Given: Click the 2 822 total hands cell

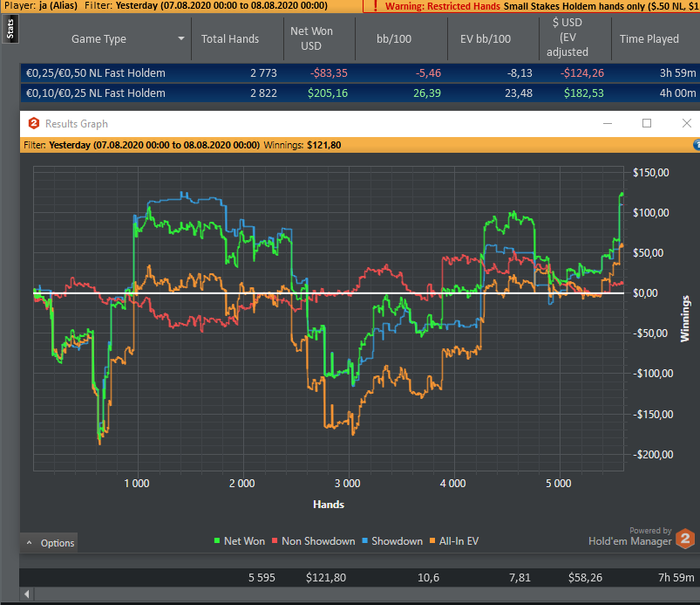Looking at the screenshot, I should click(x=263, y=93).
